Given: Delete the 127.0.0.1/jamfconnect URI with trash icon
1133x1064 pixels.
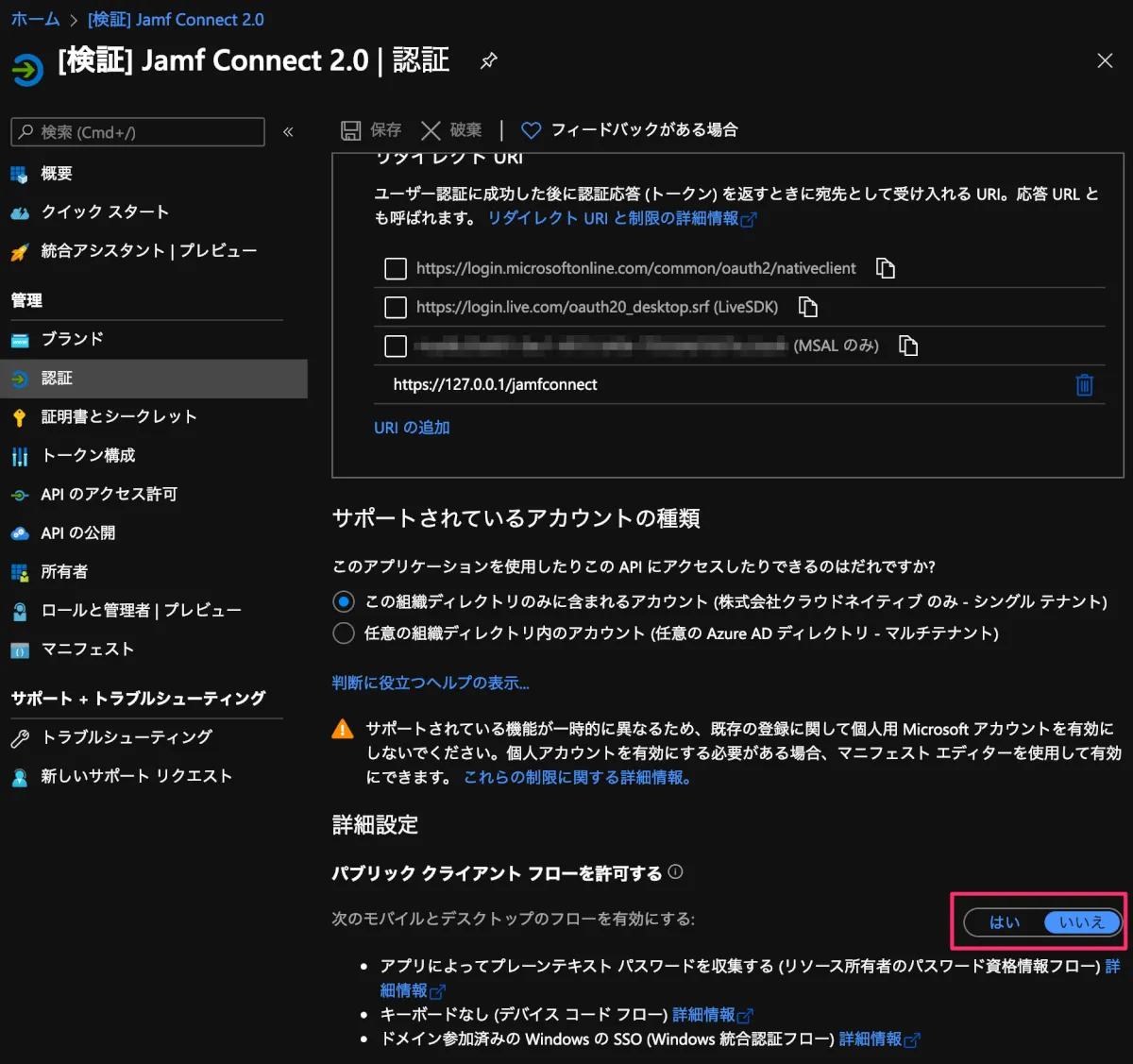Looking at the screenshot, I should (x=1084, y=384).
